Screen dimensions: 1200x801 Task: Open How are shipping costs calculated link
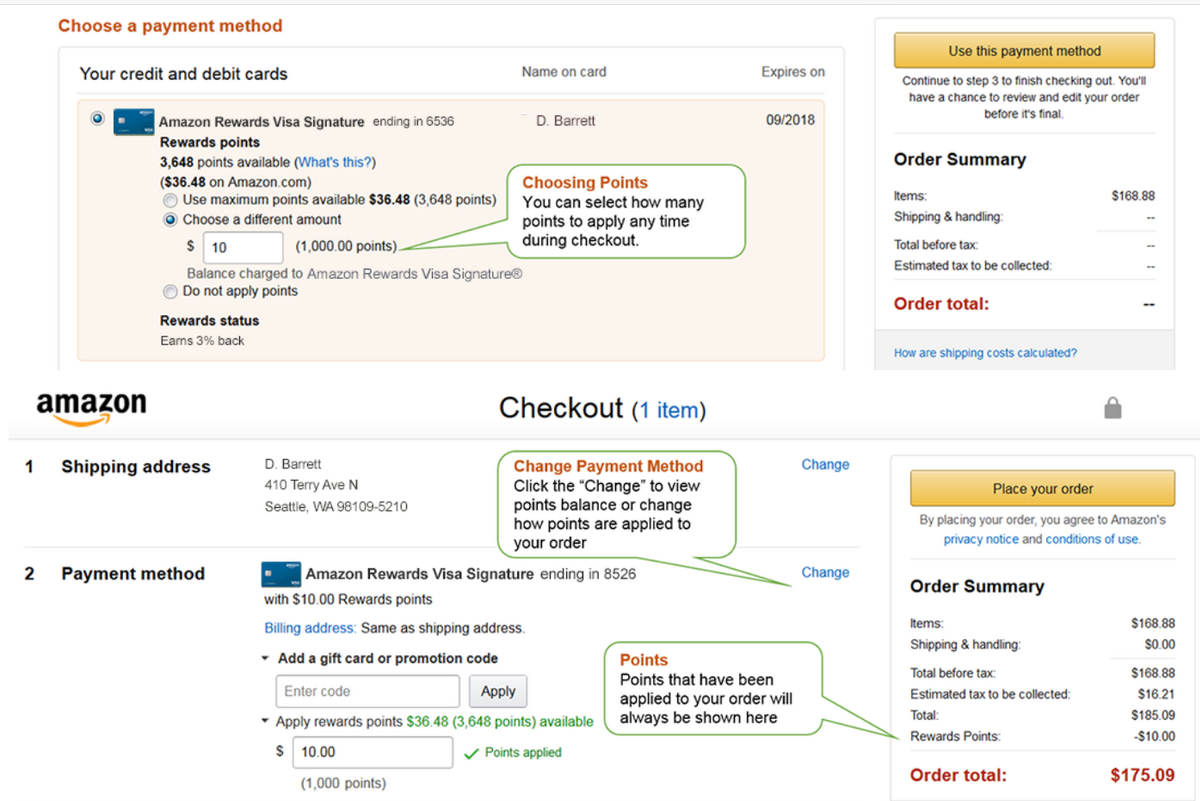click(x=985, y=353)
